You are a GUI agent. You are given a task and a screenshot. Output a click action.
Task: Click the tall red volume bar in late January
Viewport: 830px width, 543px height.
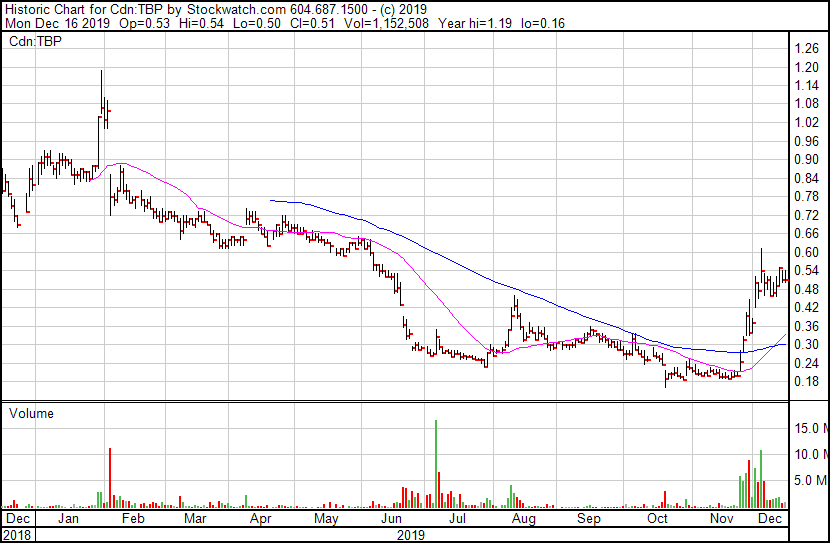click(x=110, y=478)
